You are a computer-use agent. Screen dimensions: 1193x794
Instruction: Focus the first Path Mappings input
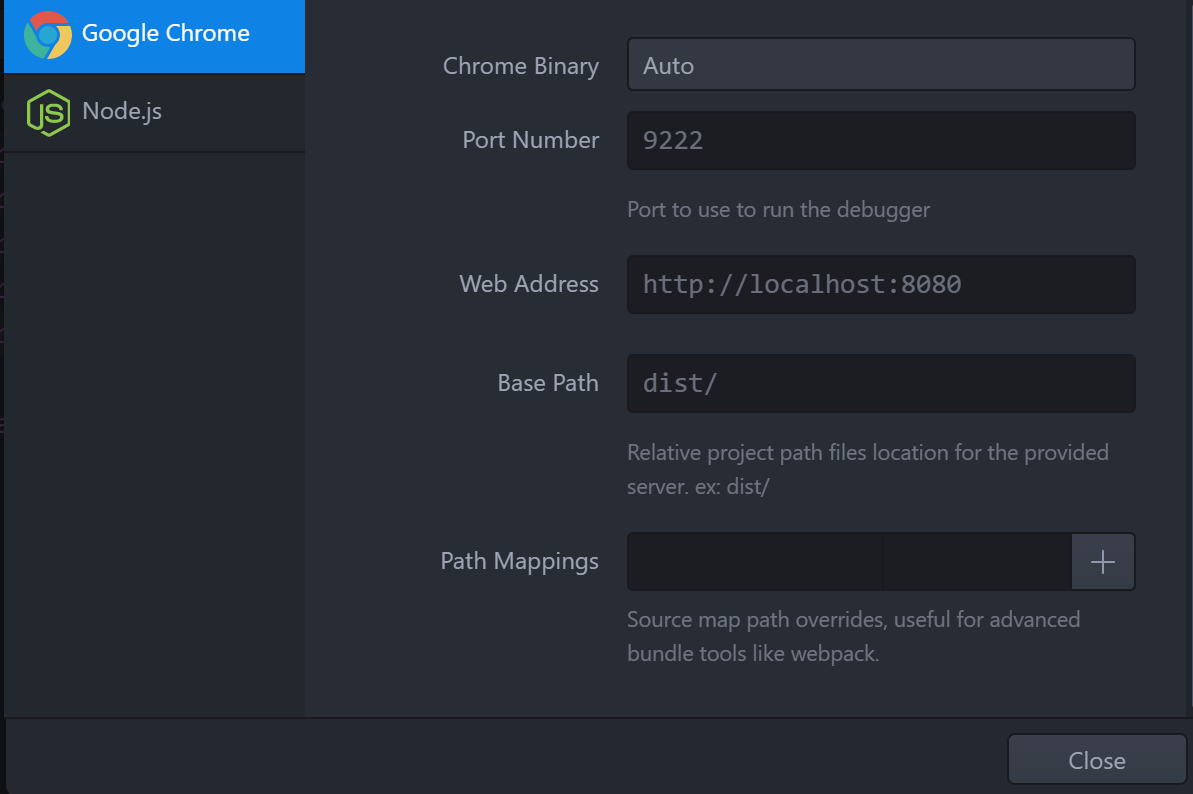point(755,561)
